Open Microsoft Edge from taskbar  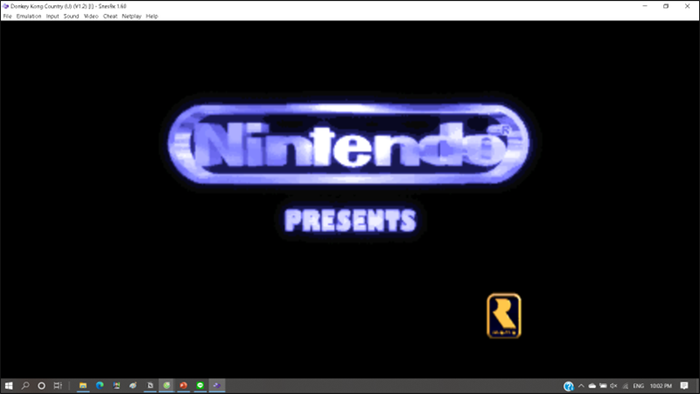pyautogui.click(x=100, y=386)
